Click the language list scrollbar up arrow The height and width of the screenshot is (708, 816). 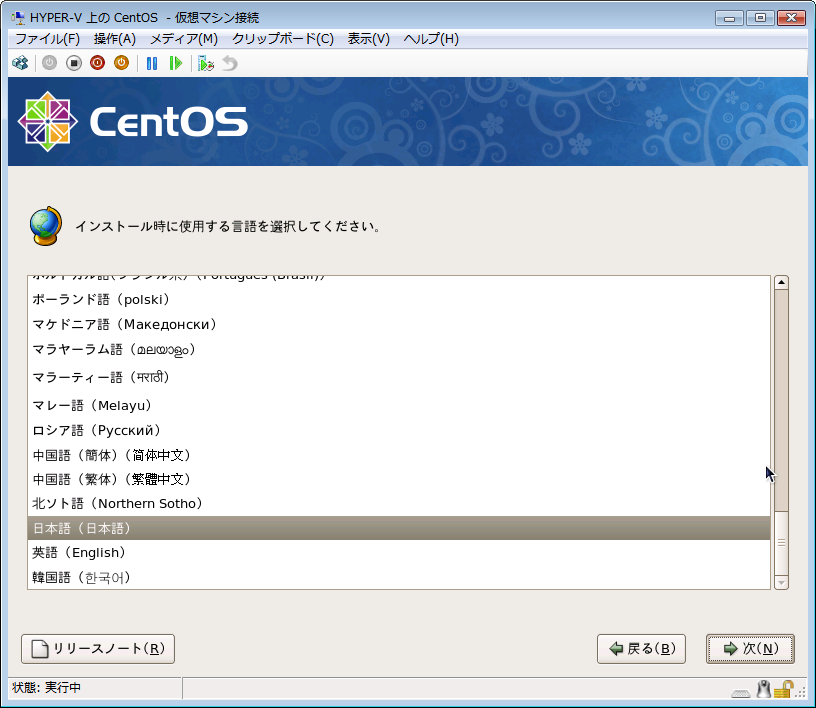pyautogui.click(x=782, y=283)
